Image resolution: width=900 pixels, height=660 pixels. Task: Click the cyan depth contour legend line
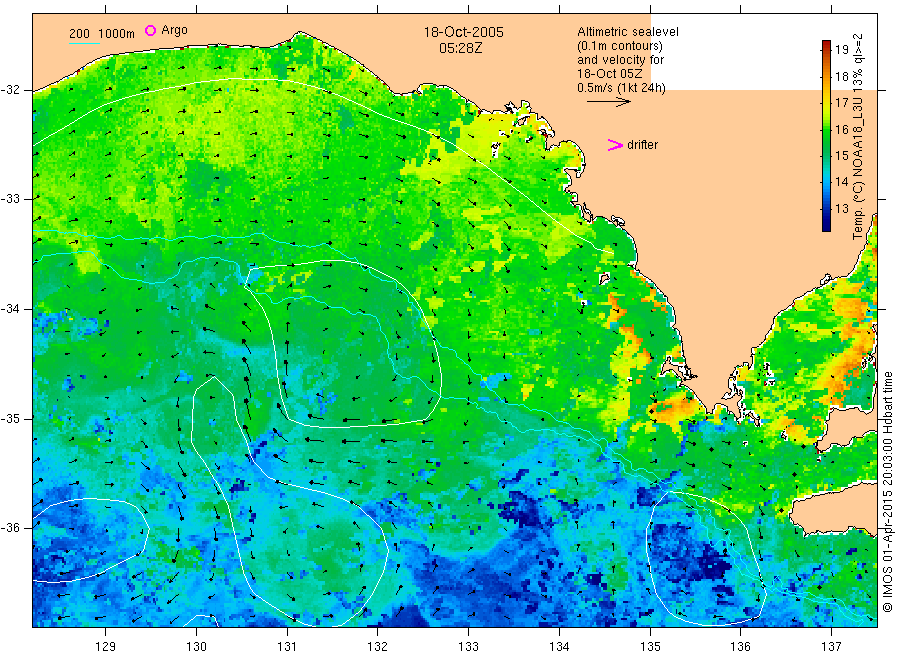84,43
